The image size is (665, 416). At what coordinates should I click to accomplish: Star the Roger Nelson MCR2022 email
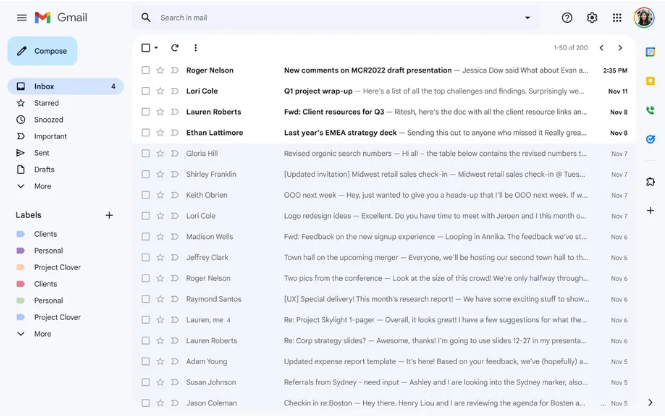160,70
